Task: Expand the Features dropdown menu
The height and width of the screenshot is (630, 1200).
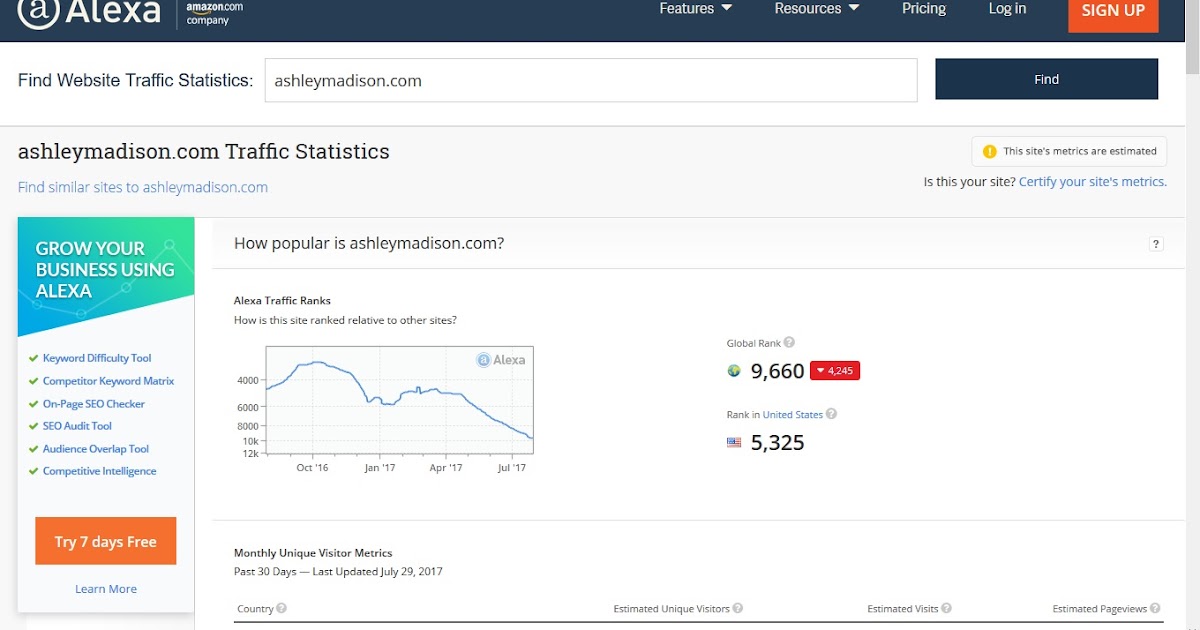Action: click(x=696, y=9)
